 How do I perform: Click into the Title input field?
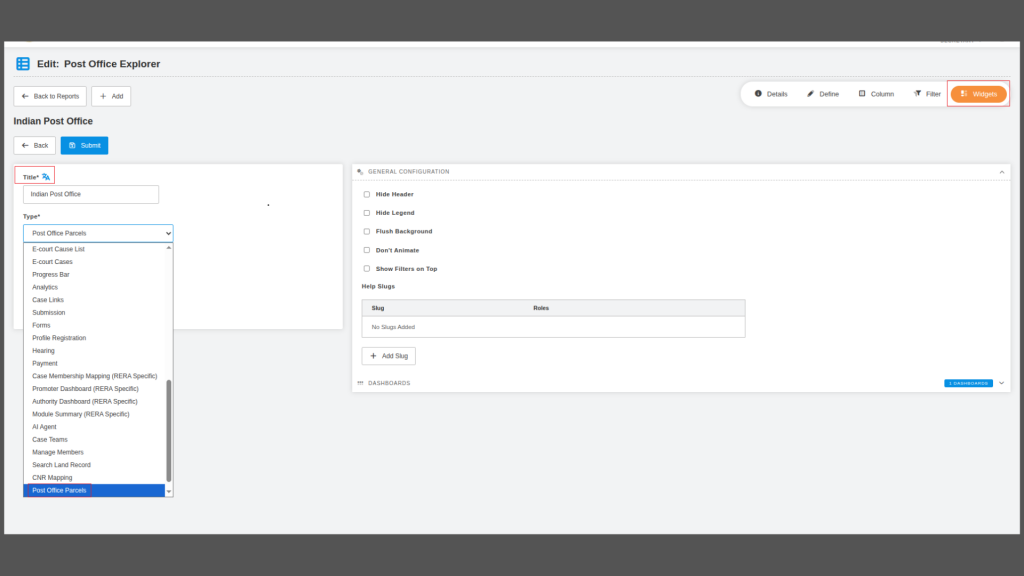pos(91,194)
